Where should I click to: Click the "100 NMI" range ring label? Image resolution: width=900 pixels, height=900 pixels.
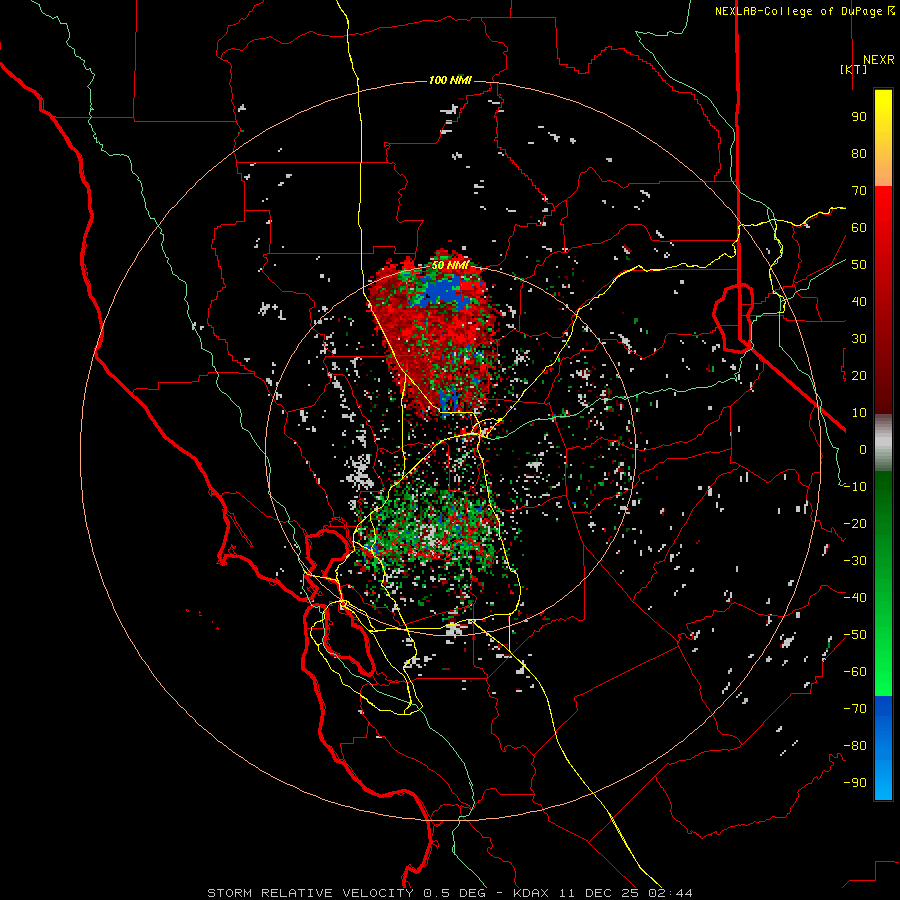(450, 80)
